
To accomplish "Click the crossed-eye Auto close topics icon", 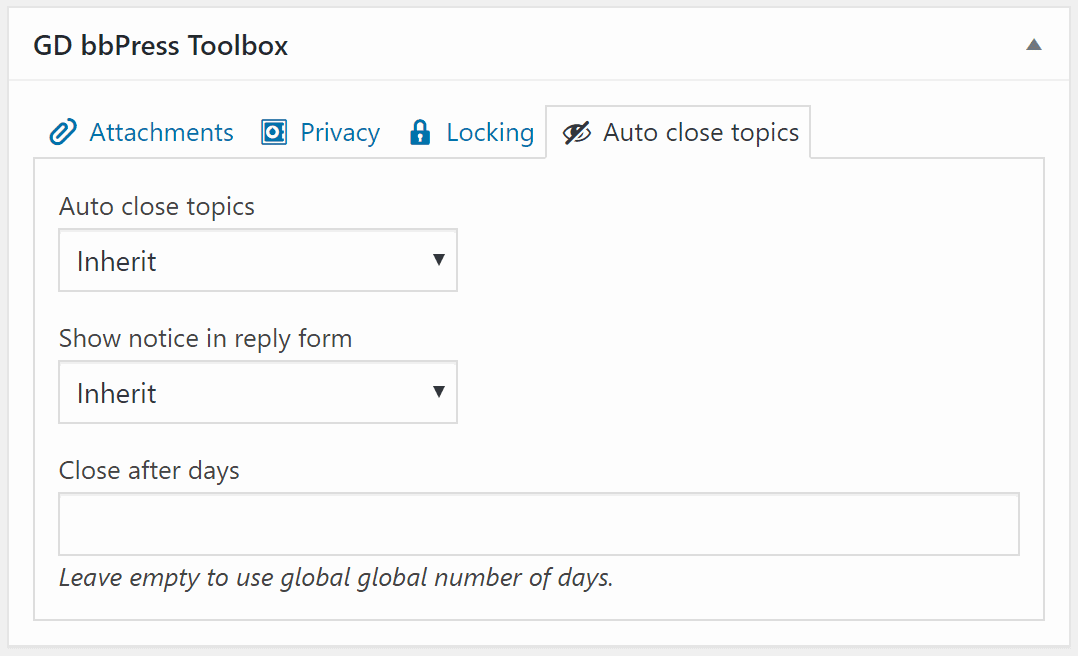I will (x=577, y=133).
